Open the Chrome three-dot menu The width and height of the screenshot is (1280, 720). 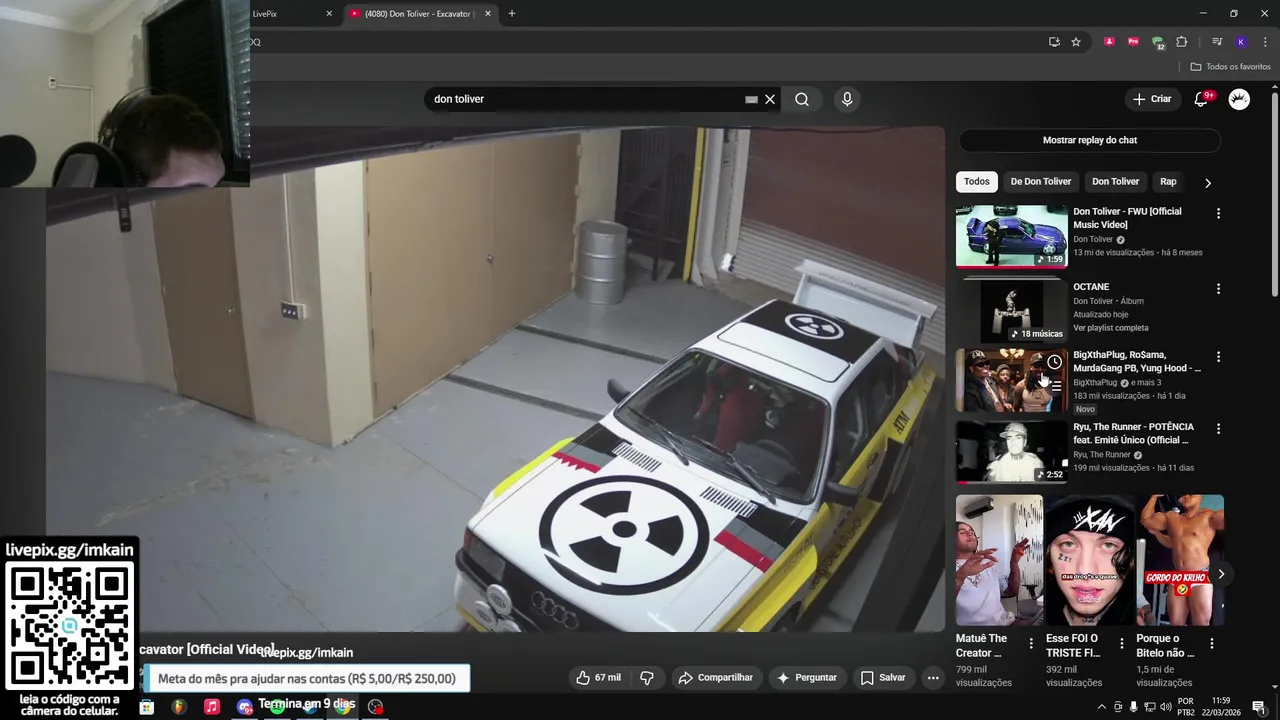tap(1265, 42)
